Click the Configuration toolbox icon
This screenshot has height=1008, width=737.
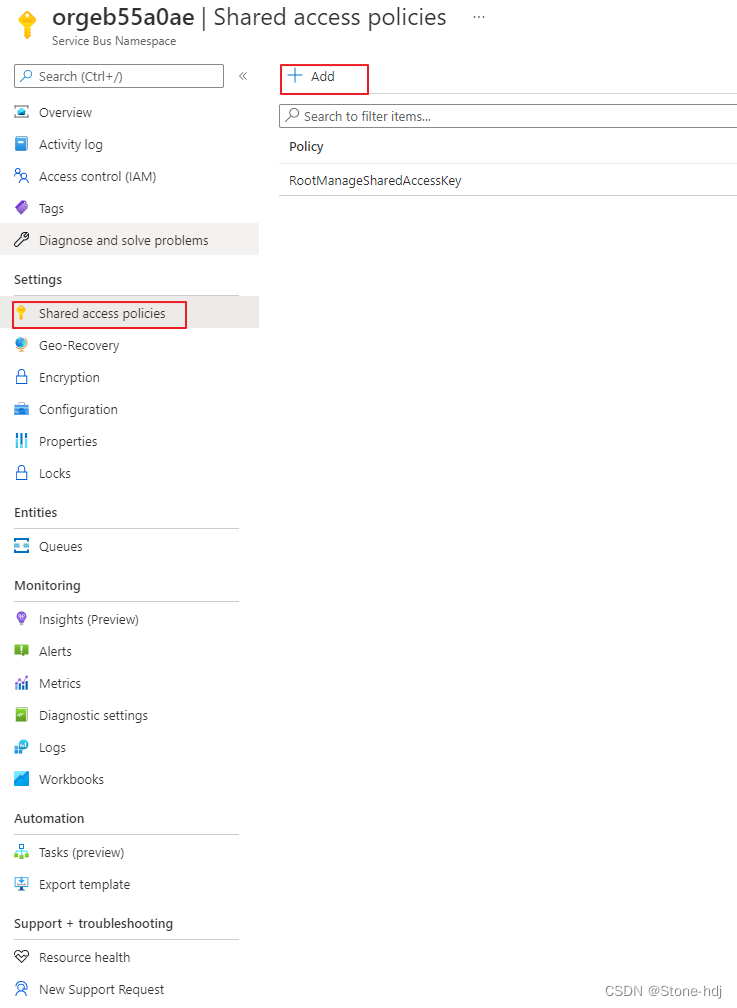click(21, 409)
